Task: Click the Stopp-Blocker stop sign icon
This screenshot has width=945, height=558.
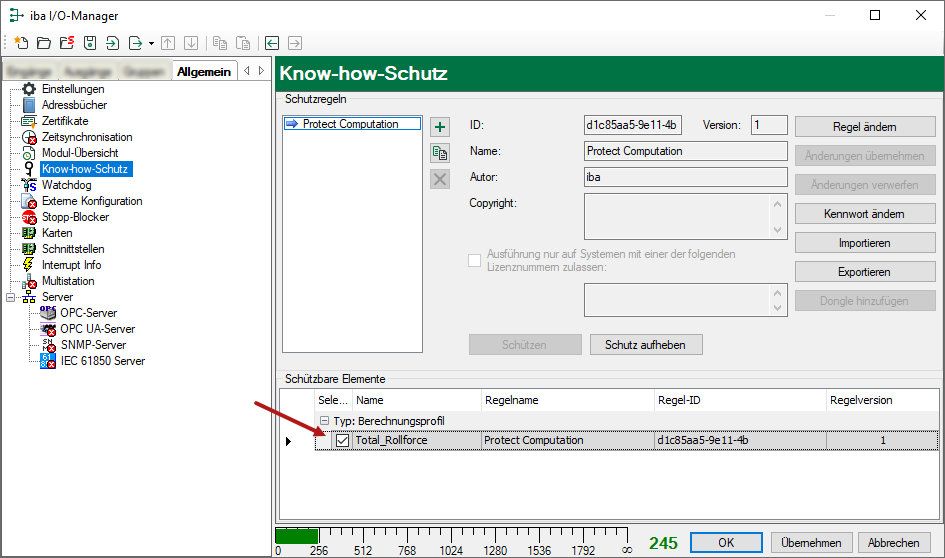Action: [29, 217]
